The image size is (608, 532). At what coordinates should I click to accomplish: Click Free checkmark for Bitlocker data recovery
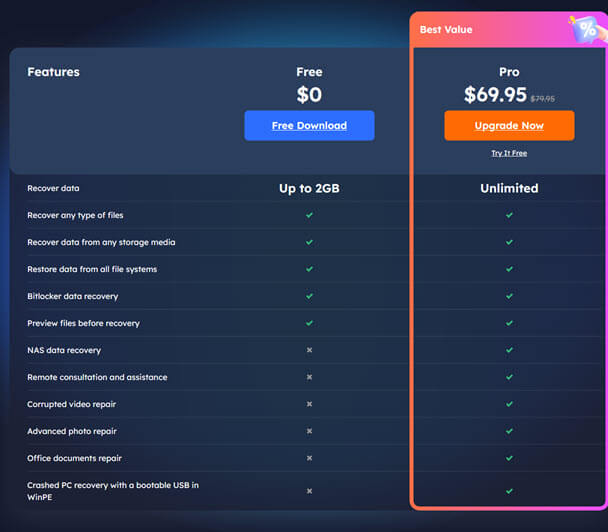309,296
